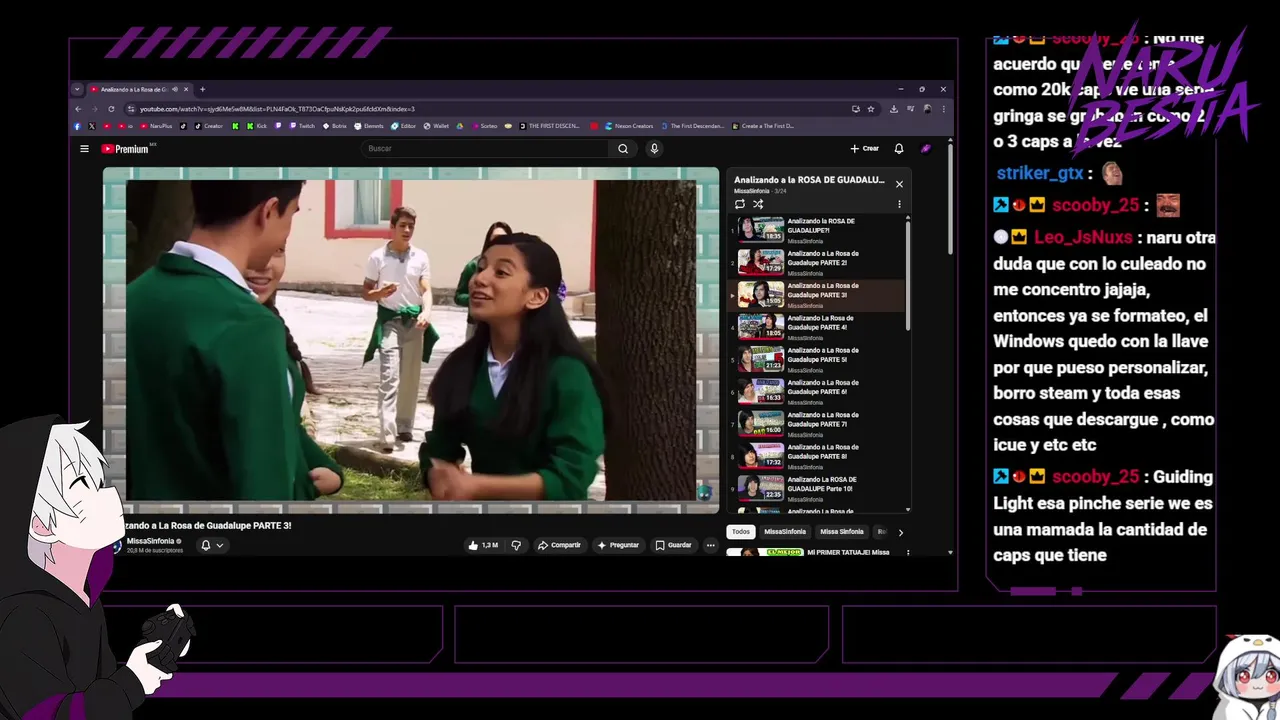Open site information icon in address bar
Screen dimensions: 1280x720
tap(131, 109)
